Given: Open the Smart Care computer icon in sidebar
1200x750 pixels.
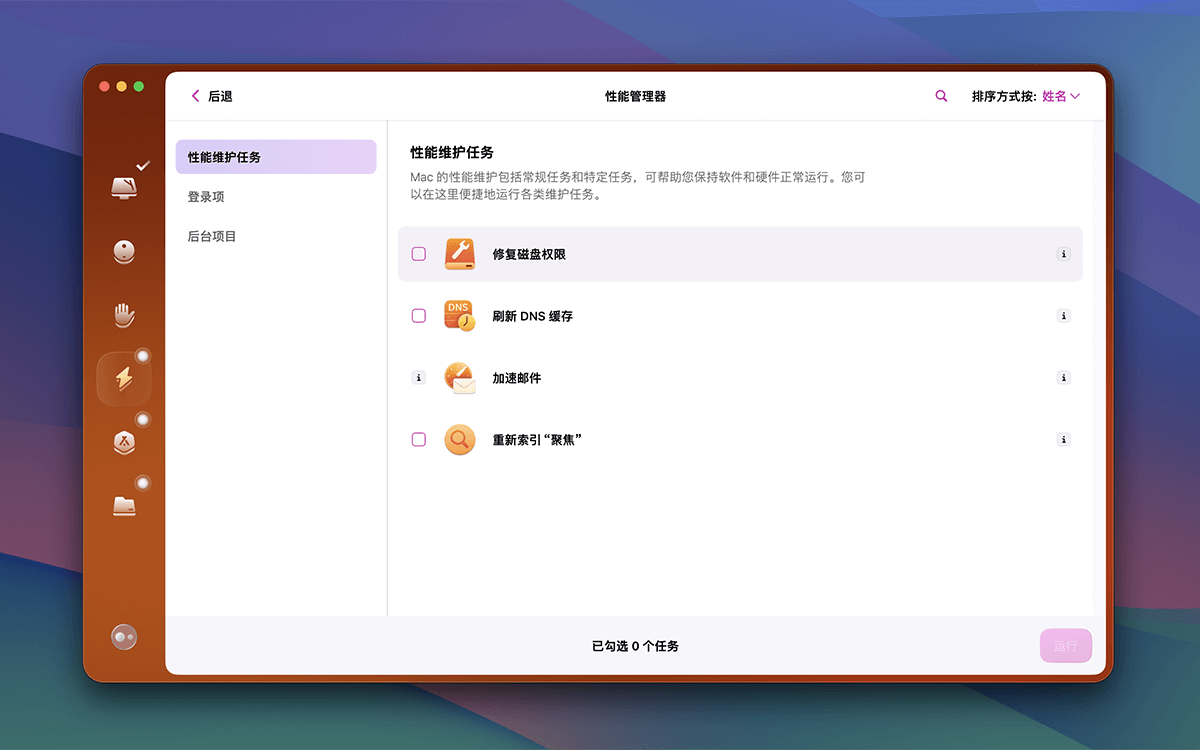Looking at the screenshot, I should click(124, 188).
